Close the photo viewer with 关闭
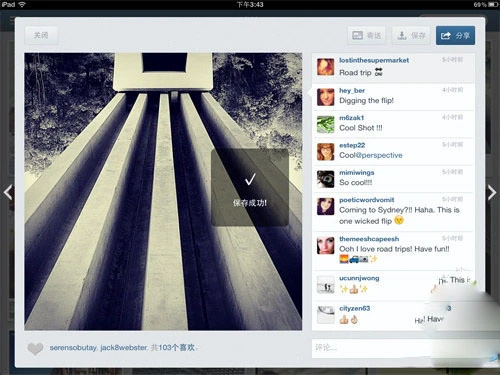 [41, 35]
